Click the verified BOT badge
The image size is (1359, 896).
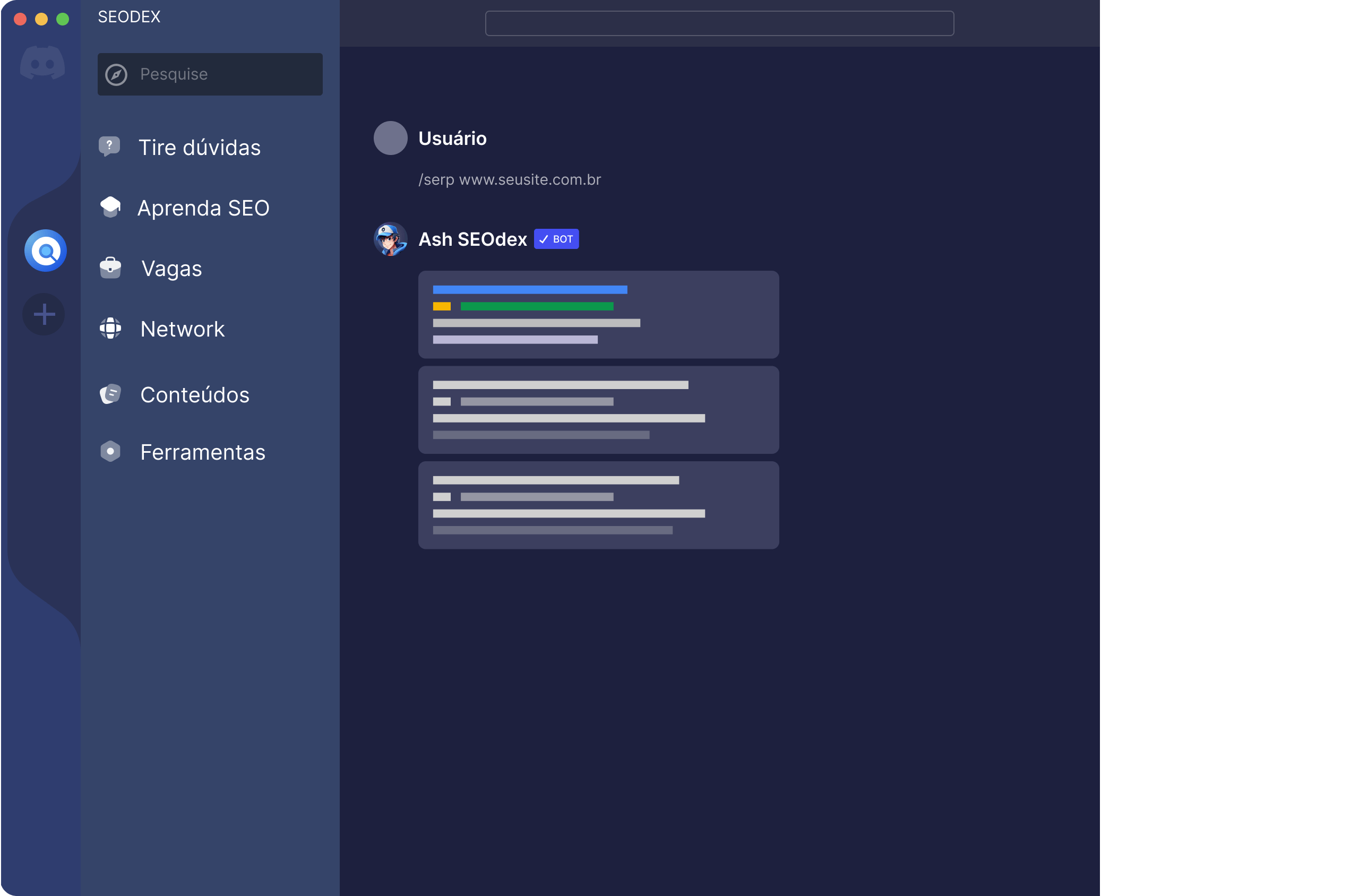coord(556,239)
